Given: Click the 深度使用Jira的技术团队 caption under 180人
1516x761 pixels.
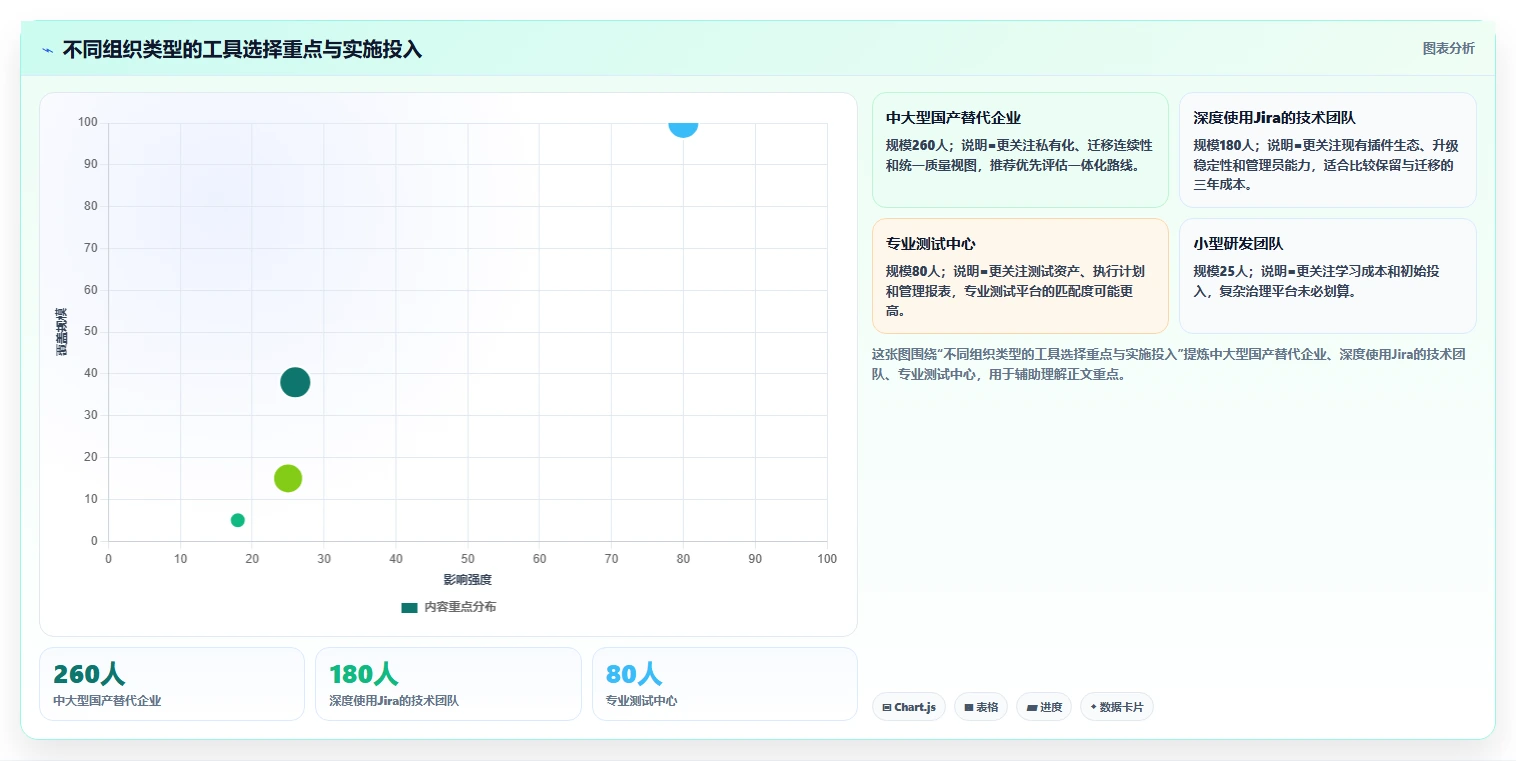Looking at the screenshot, I should click(x=394, y=701).
